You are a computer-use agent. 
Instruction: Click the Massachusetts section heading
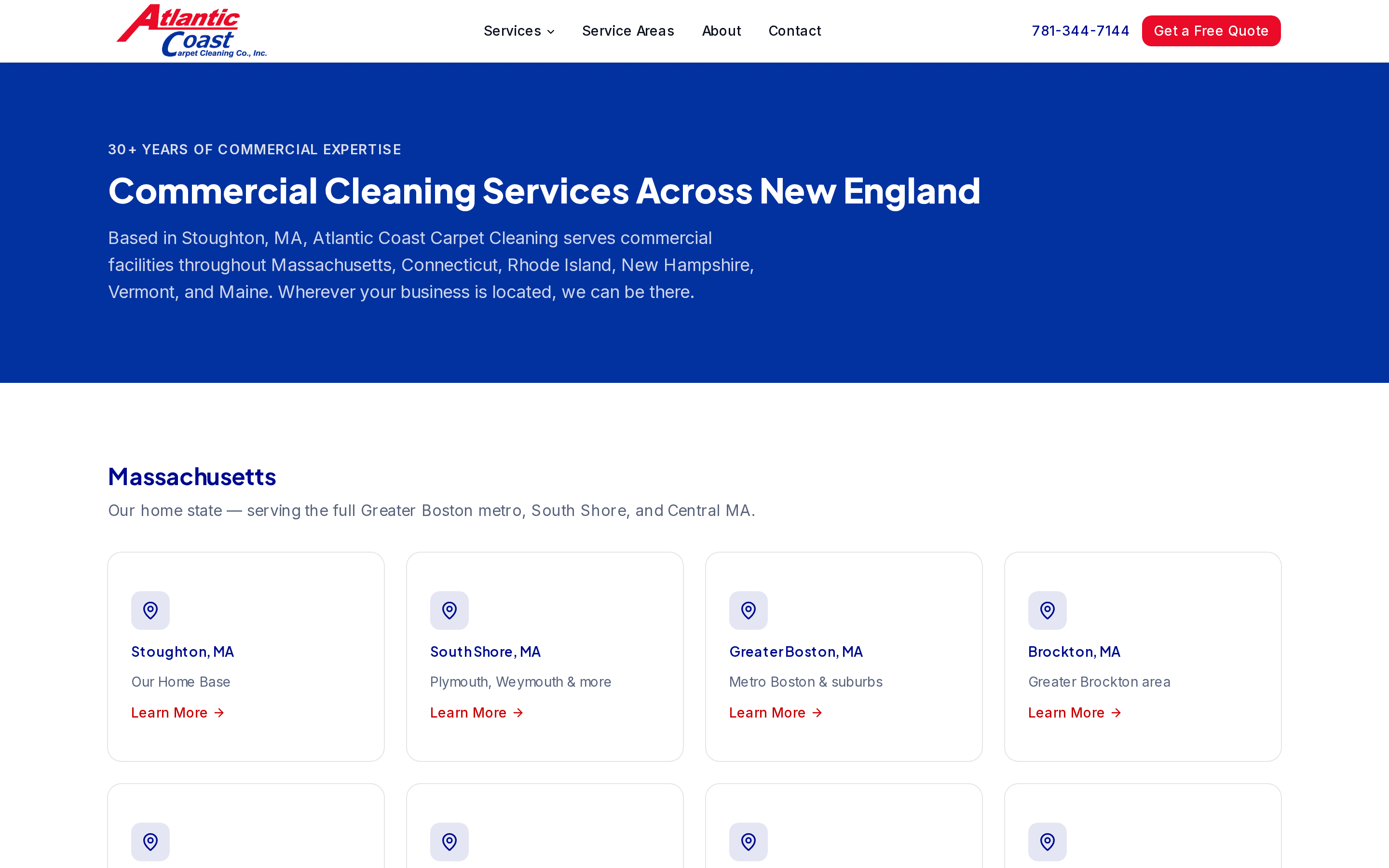tap(192, 476)
